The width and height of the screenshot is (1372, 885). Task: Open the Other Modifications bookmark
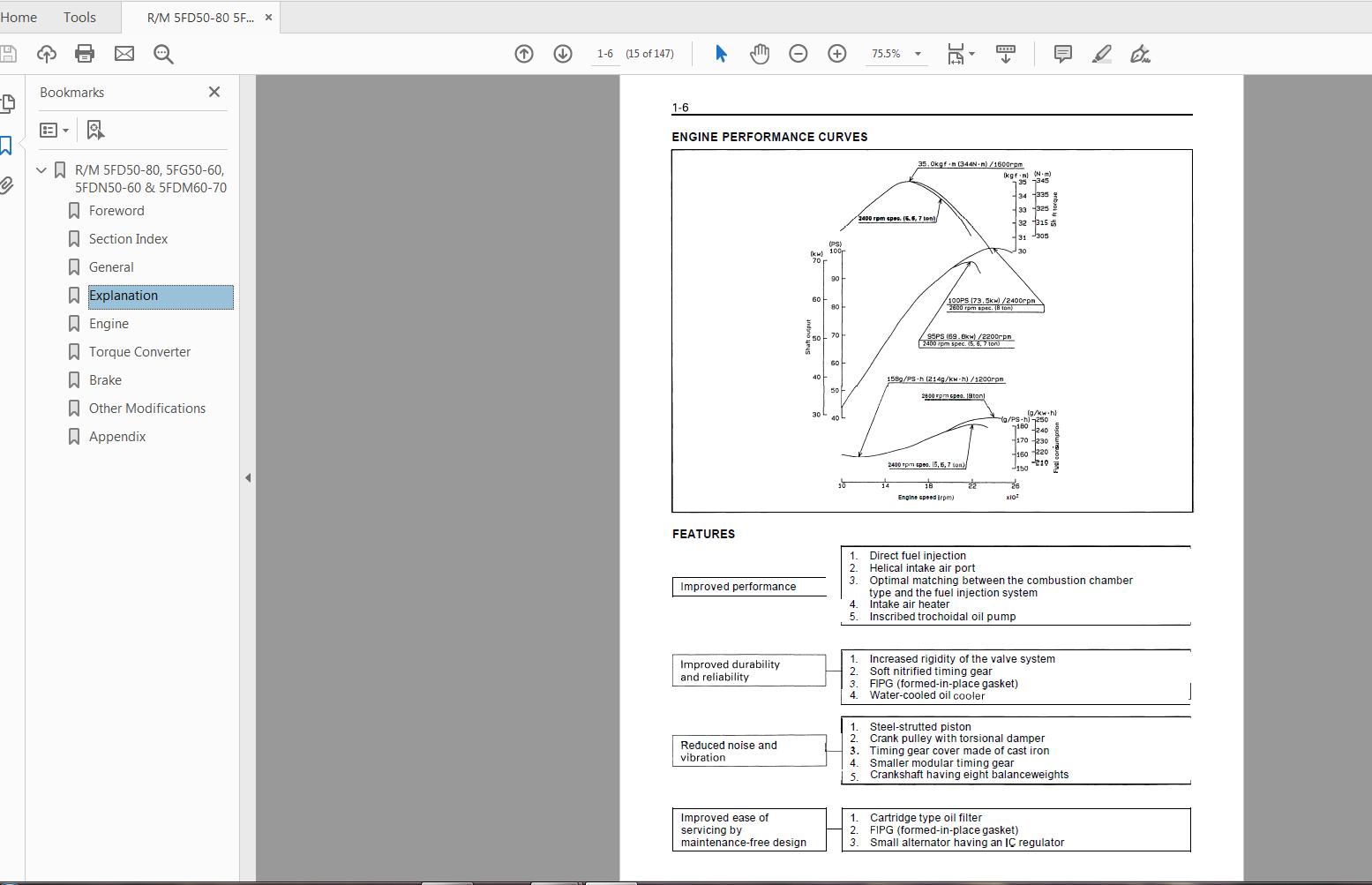pyautogui.click(x=147, y=409)
